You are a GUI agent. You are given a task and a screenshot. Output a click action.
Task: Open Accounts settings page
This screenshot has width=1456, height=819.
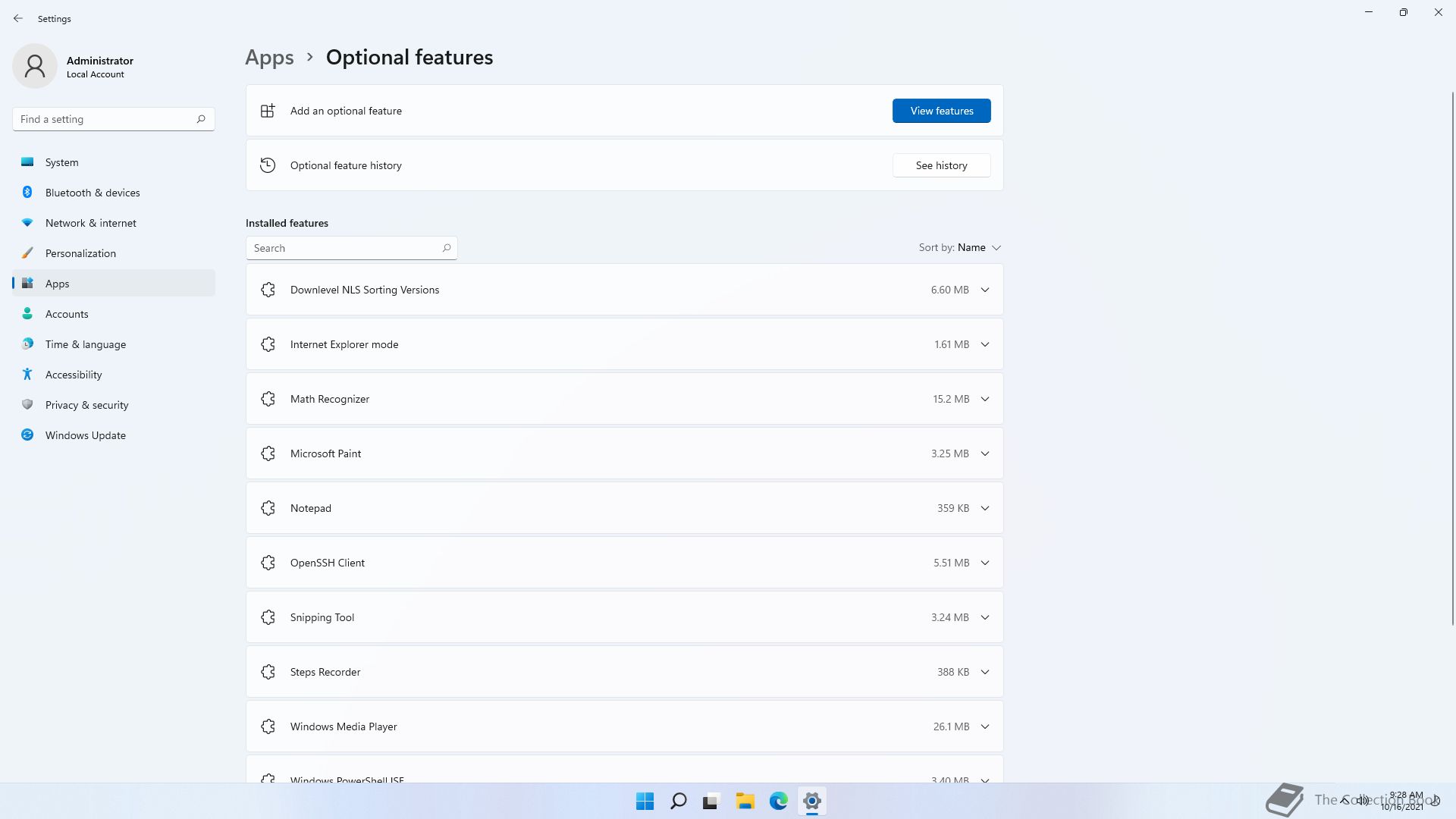[114, 314]
